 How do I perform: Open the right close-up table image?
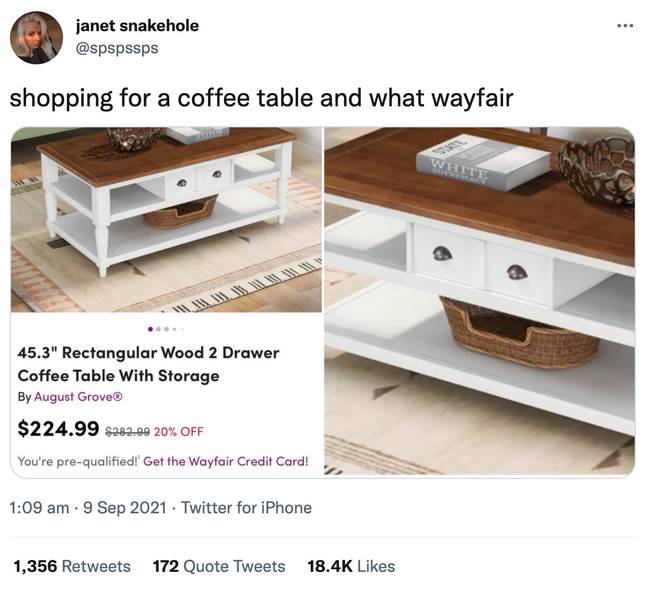coord(479,301)
